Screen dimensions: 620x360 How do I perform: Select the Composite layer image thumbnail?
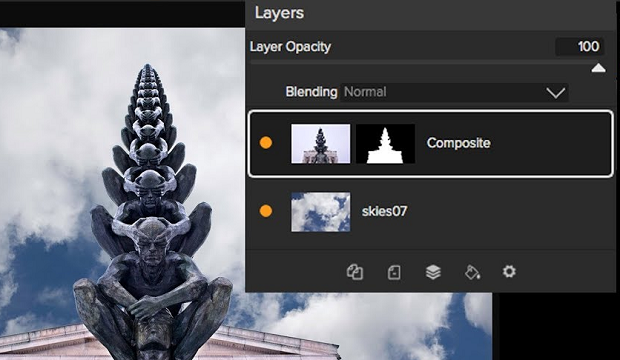321,144
